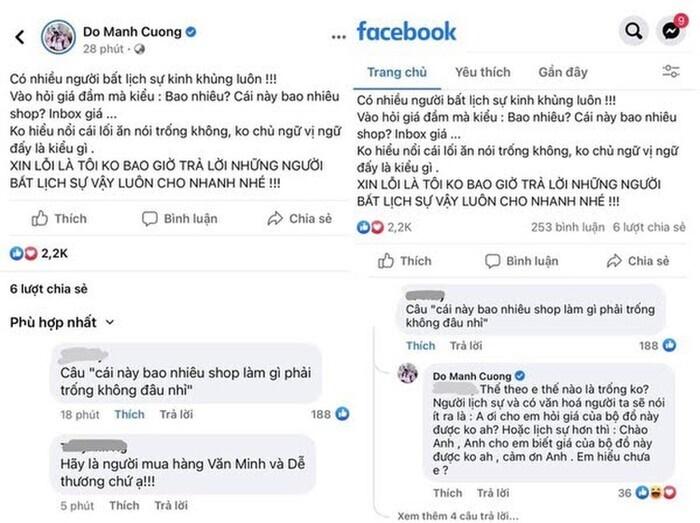
Task: Tap the back arrow in left post header
Action: [19, 38]
